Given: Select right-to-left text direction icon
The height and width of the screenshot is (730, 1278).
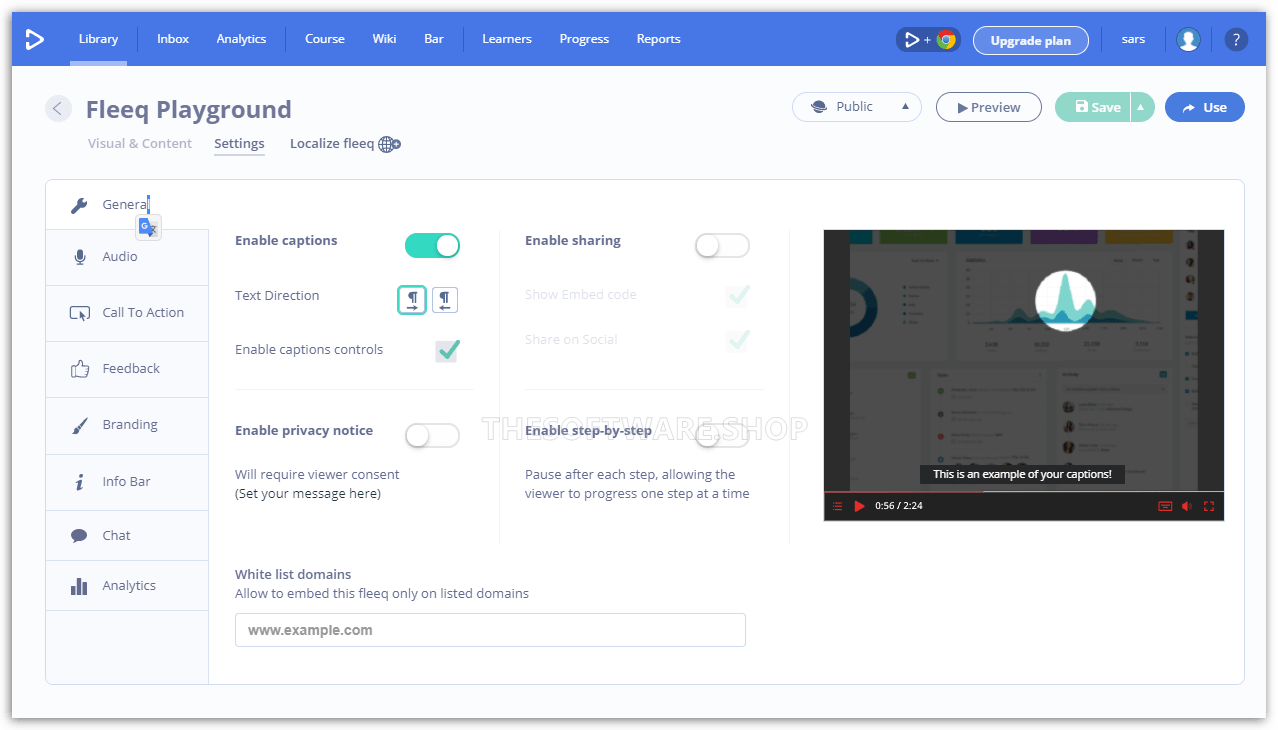Looking at the screenshot, I should click(x=445, y=300).
